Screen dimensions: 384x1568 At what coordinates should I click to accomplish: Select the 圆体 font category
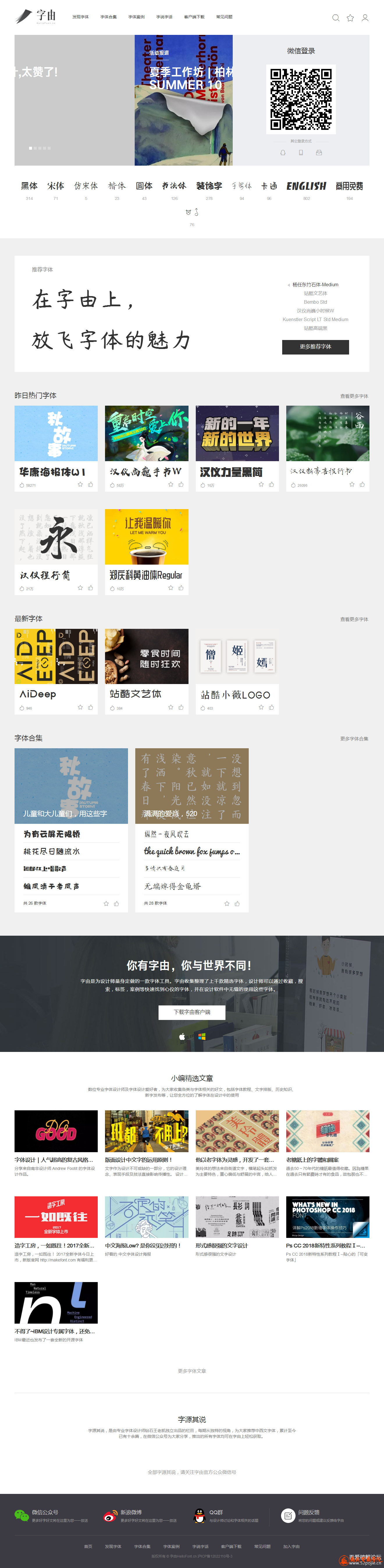click(144, 186)
